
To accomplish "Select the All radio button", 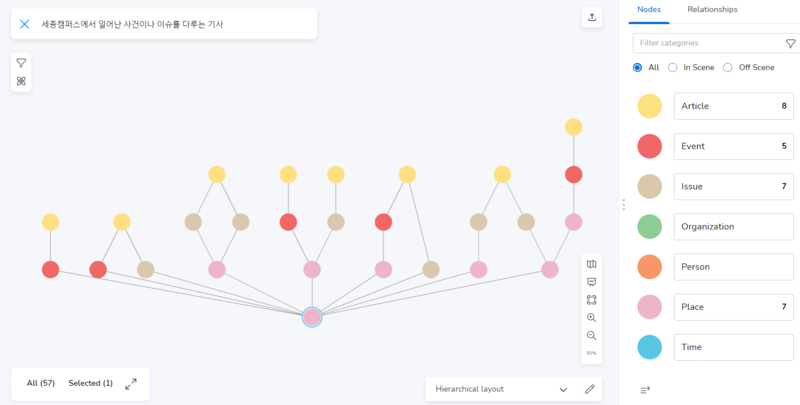I will click(638, 67).
